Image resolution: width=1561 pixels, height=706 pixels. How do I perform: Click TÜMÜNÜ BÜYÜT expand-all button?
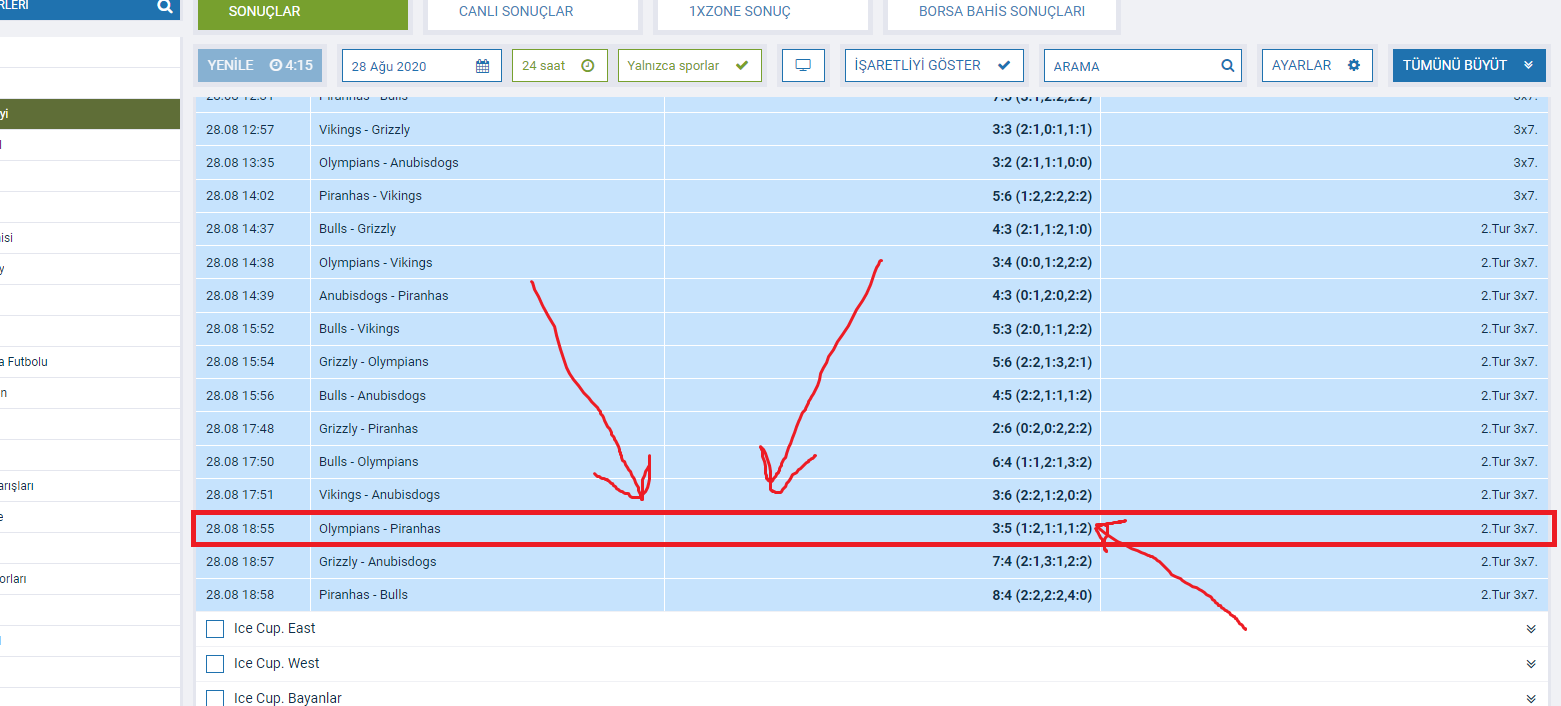pos(1468,65)
